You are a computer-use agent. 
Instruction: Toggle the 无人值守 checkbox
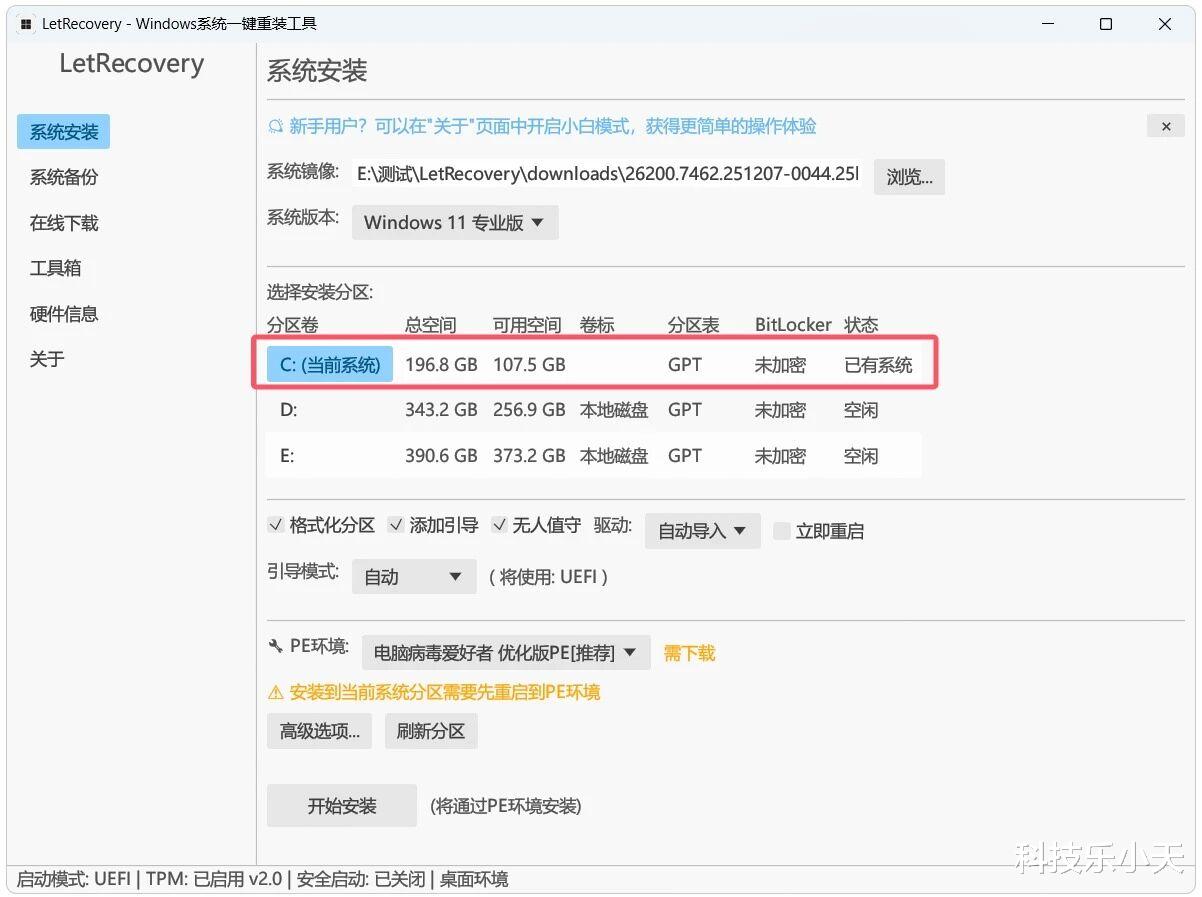tap(499, 525)
